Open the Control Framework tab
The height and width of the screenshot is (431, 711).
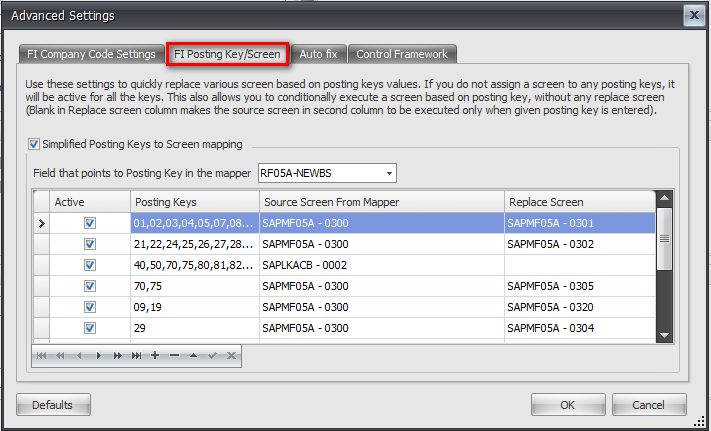[x=402, y=54]
